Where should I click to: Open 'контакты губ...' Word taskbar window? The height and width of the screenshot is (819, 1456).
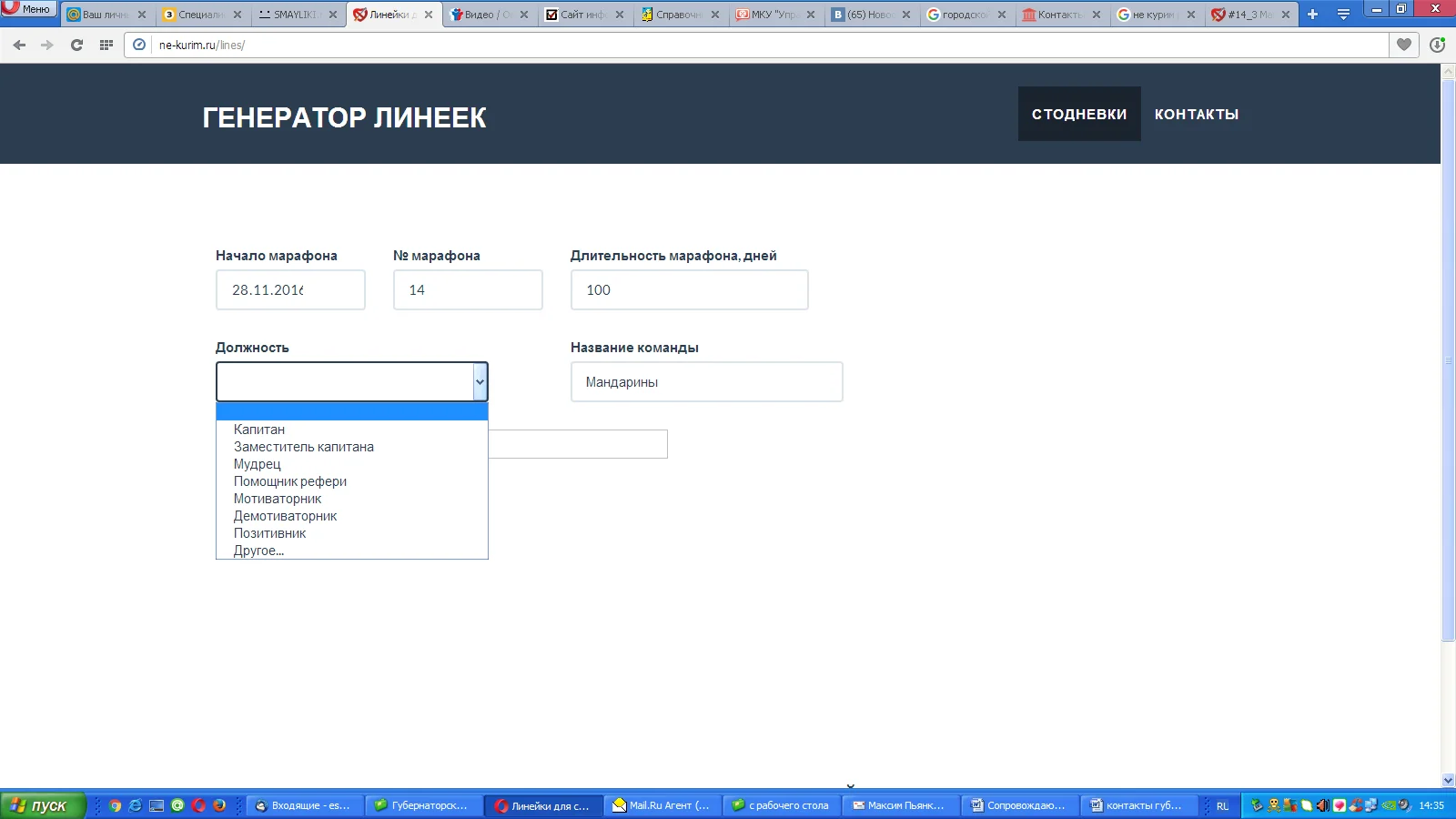pyautogui.click(x=1139, y=805)
